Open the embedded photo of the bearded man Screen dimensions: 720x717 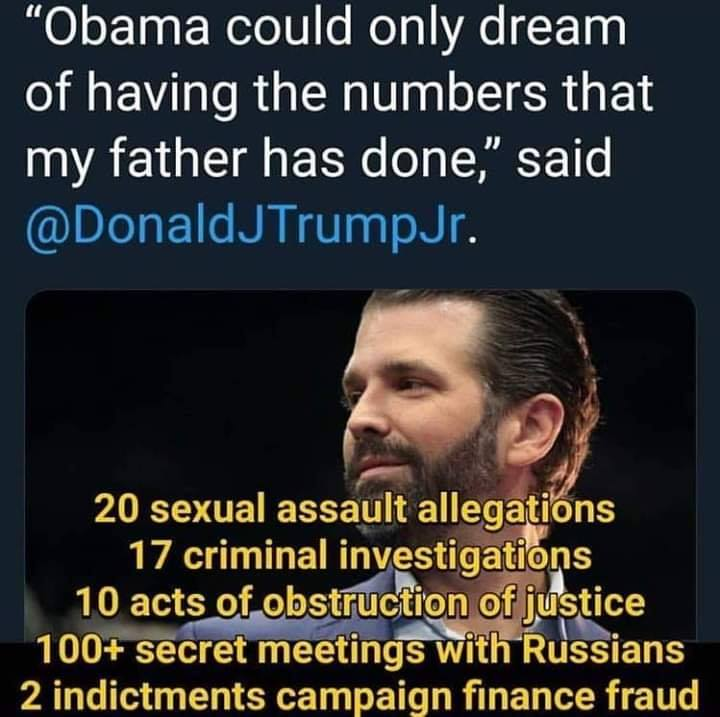coord(360,464)
